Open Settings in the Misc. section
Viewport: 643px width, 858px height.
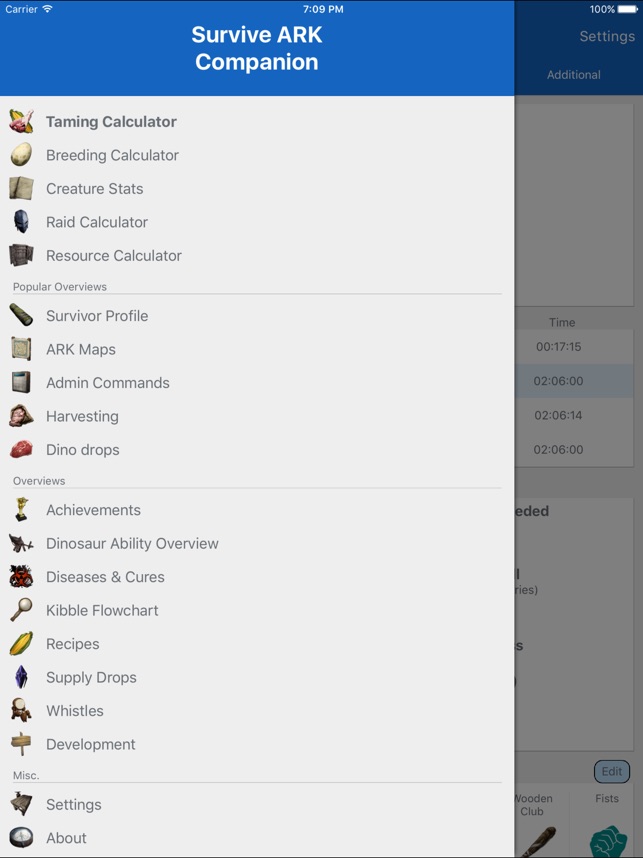tap(73, 804)
